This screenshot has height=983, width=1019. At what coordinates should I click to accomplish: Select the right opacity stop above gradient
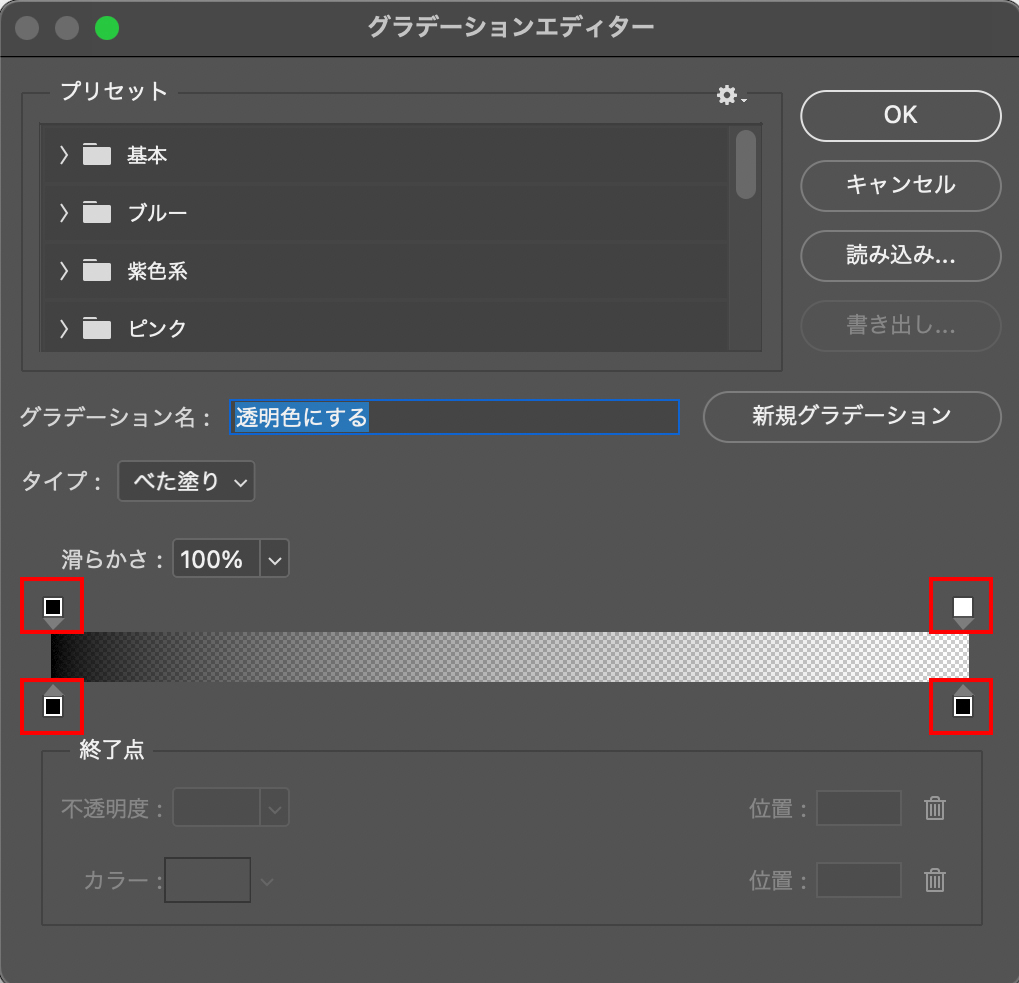coord(962,607)
